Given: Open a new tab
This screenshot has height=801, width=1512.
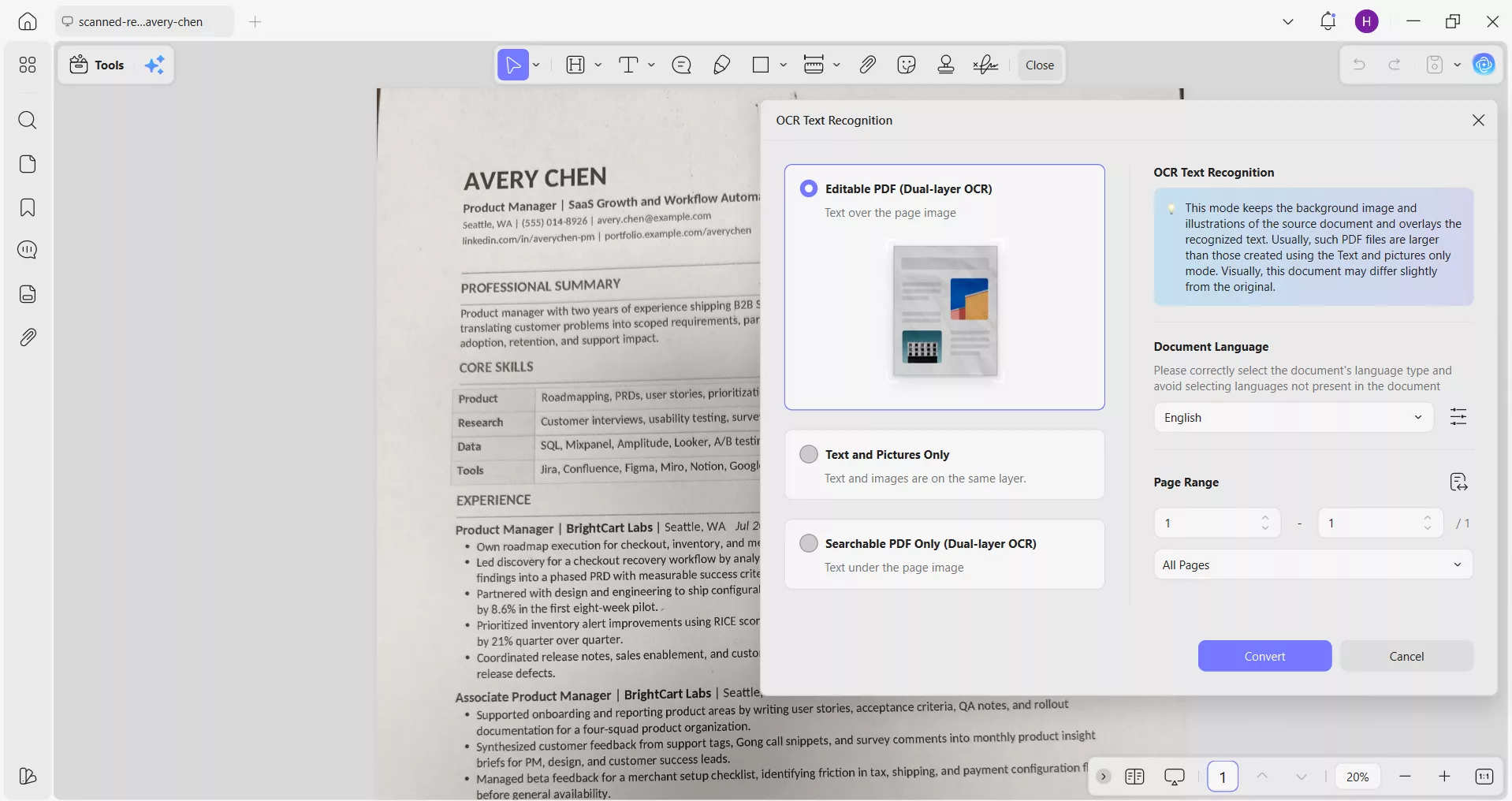Looking at the screenshot, I should 255,21.
